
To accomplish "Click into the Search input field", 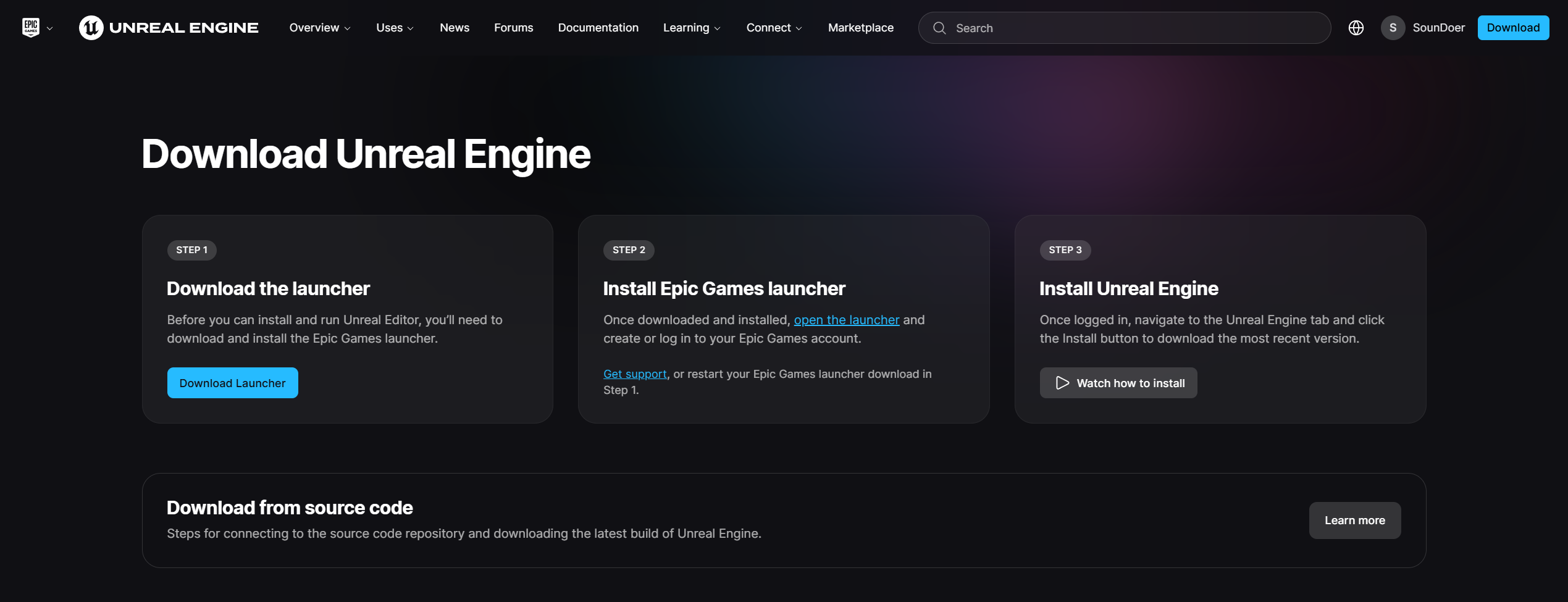I will point(1136,28).
